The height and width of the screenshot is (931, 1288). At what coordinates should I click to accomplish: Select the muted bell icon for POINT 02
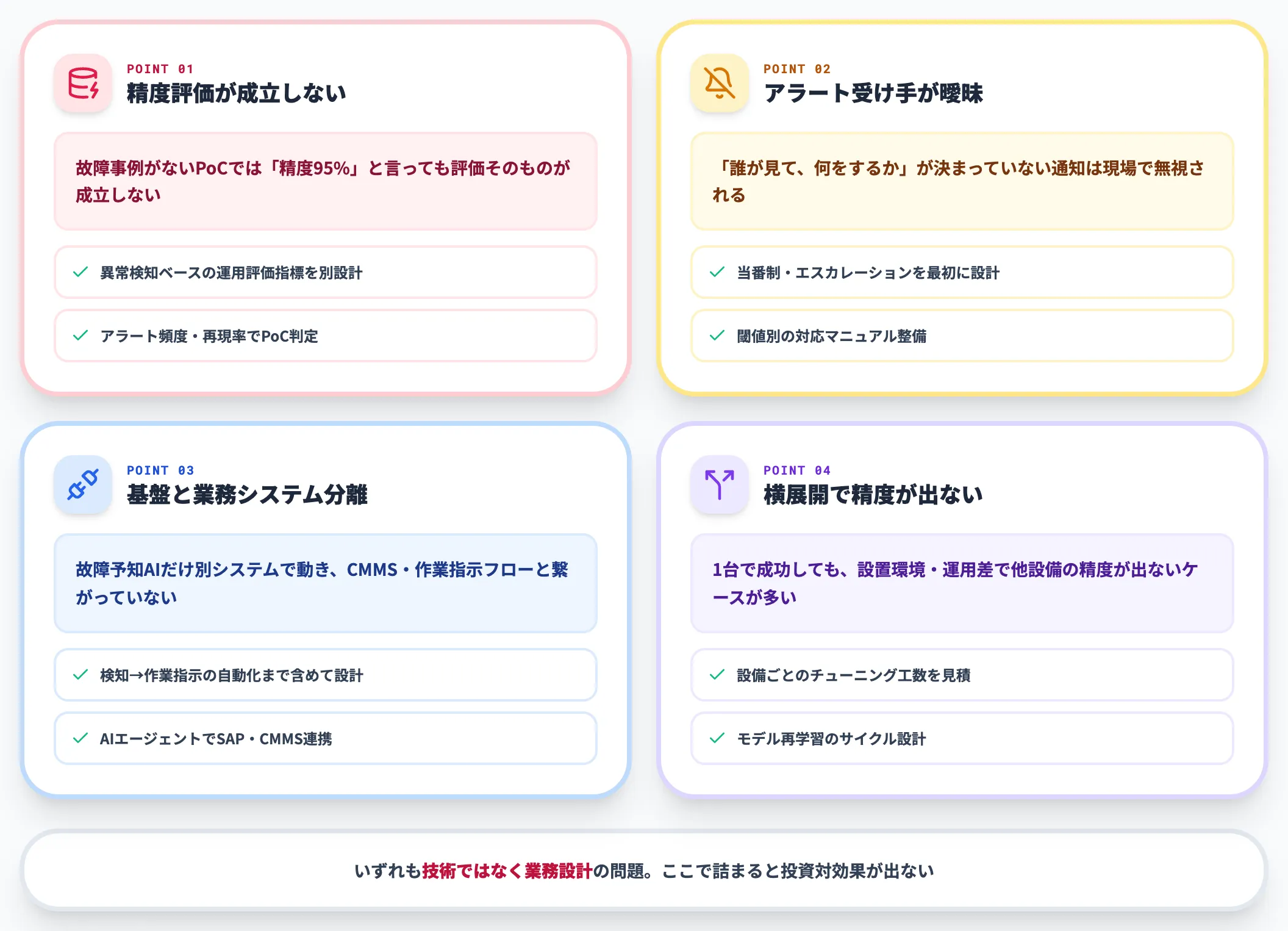click(x=719, y=85)
